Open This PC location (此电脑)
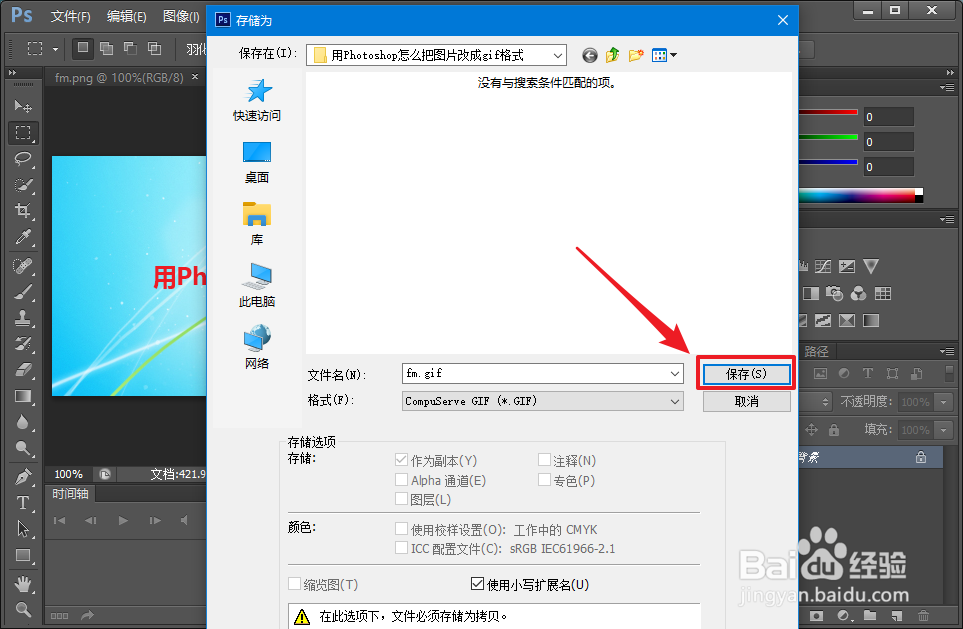963x629 pixels. (257, 286)
